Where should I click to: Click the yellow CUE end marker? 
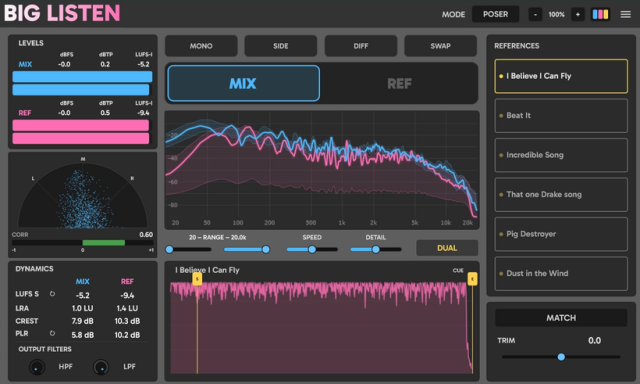[x=472, y=279]
